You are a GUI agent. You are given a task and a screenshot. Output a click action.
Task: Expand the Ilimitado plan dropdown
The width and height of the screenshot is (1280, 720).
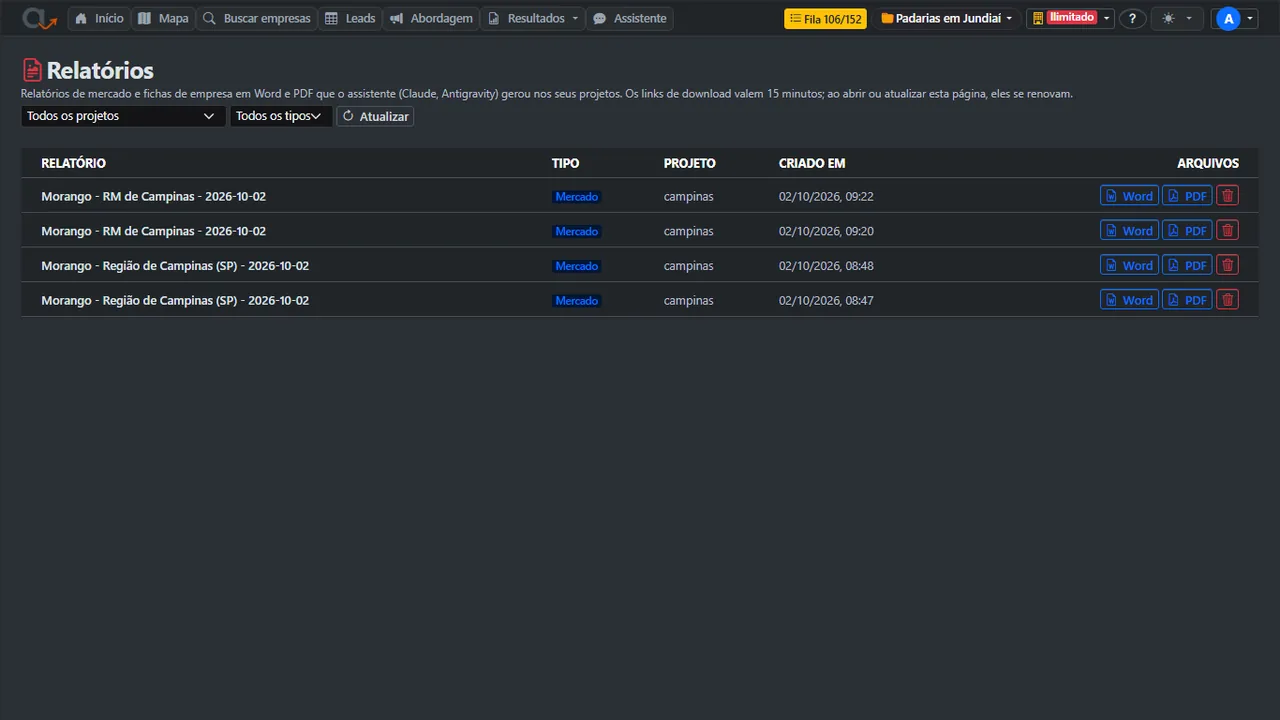coord(1070,18)
